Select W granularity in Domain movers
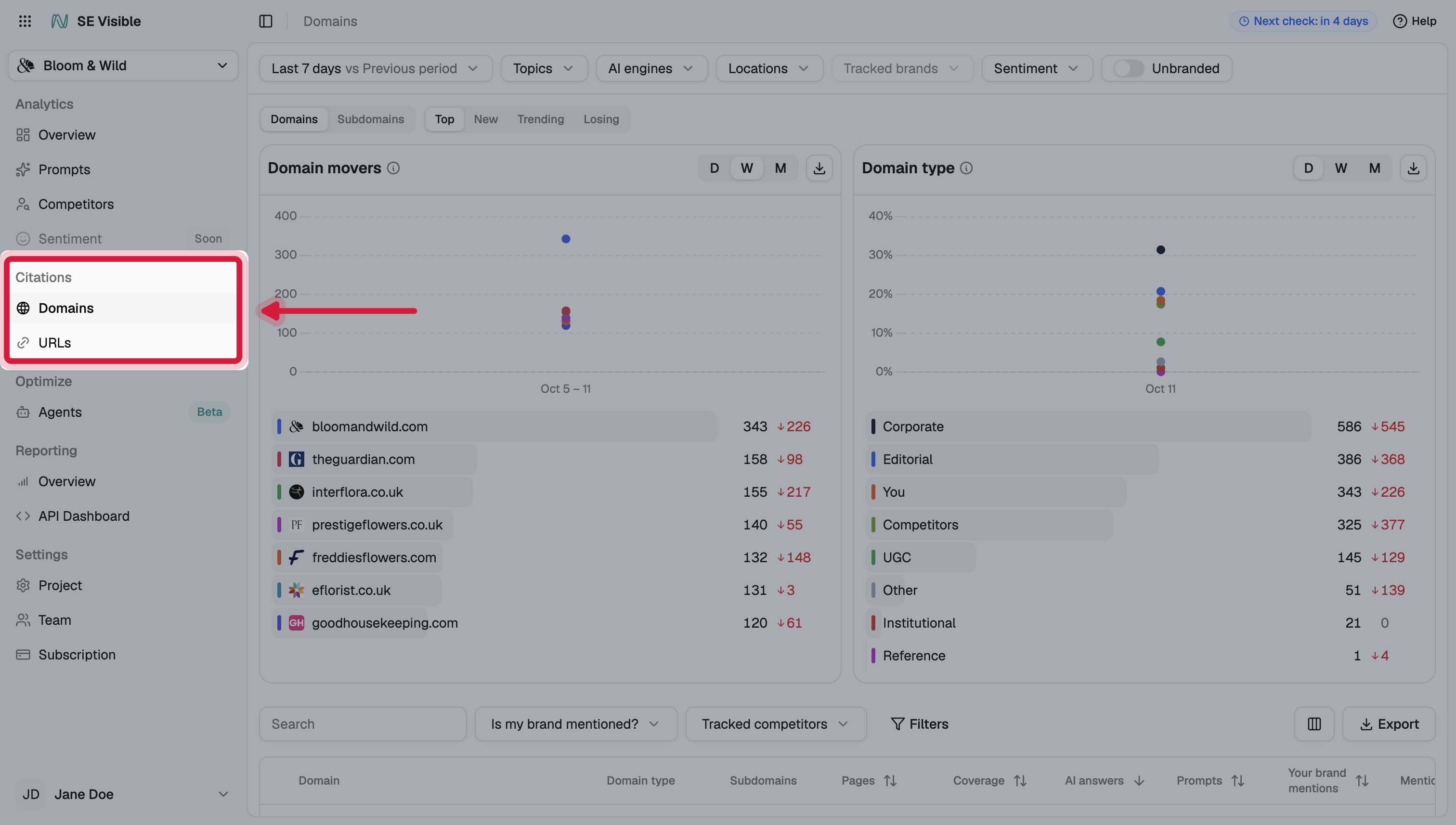1456x825 pixels. (746, 168)
